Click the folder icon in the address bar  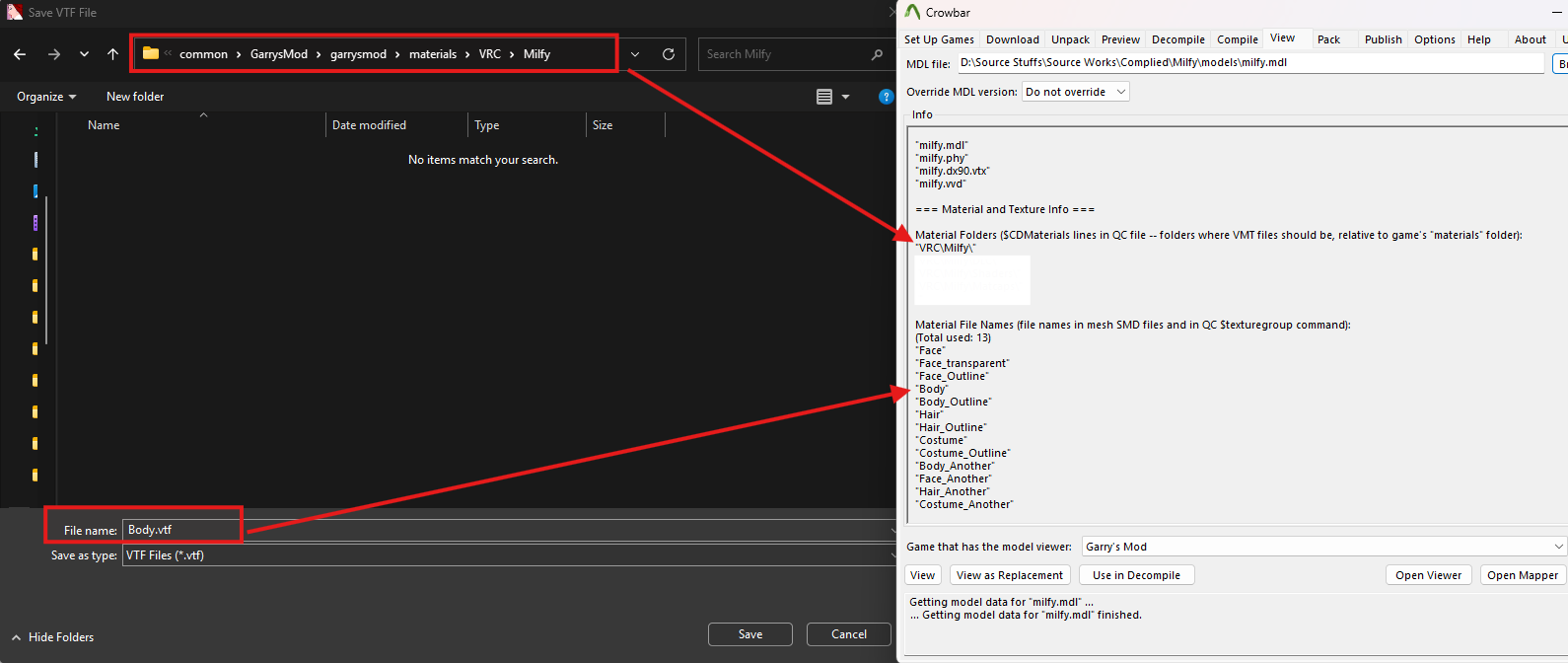pyautogui.click(x=151, y=53)
